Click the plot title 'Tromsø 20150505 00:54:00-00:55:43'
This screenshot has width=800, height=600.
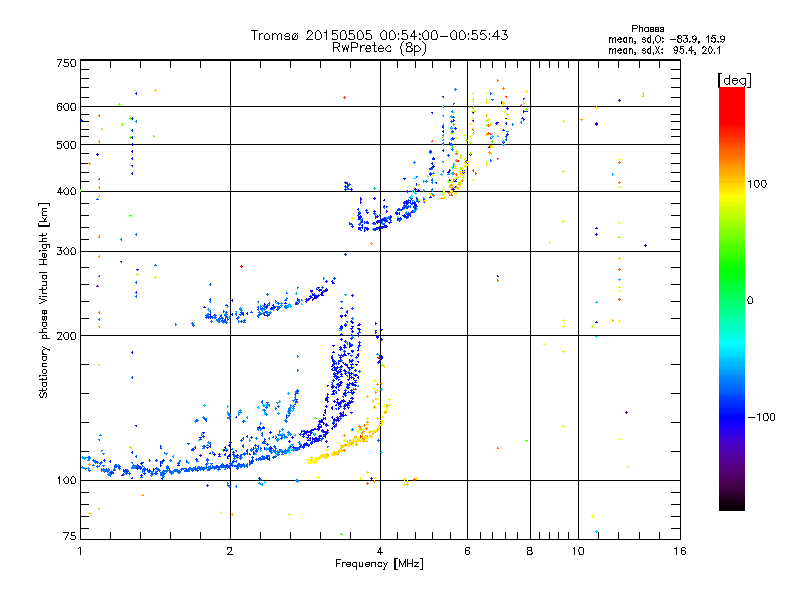point(379,35)
